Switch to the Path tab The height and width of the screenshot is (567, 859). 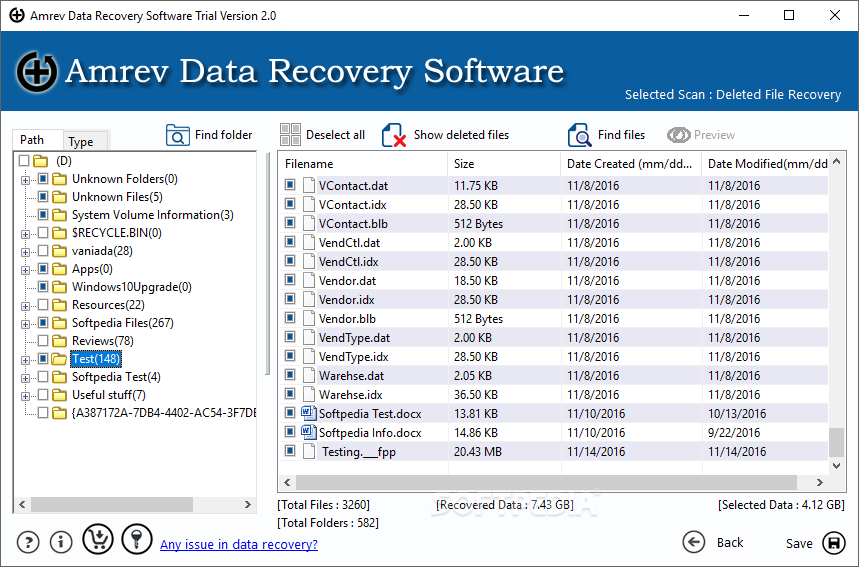[x=37, y=140]
